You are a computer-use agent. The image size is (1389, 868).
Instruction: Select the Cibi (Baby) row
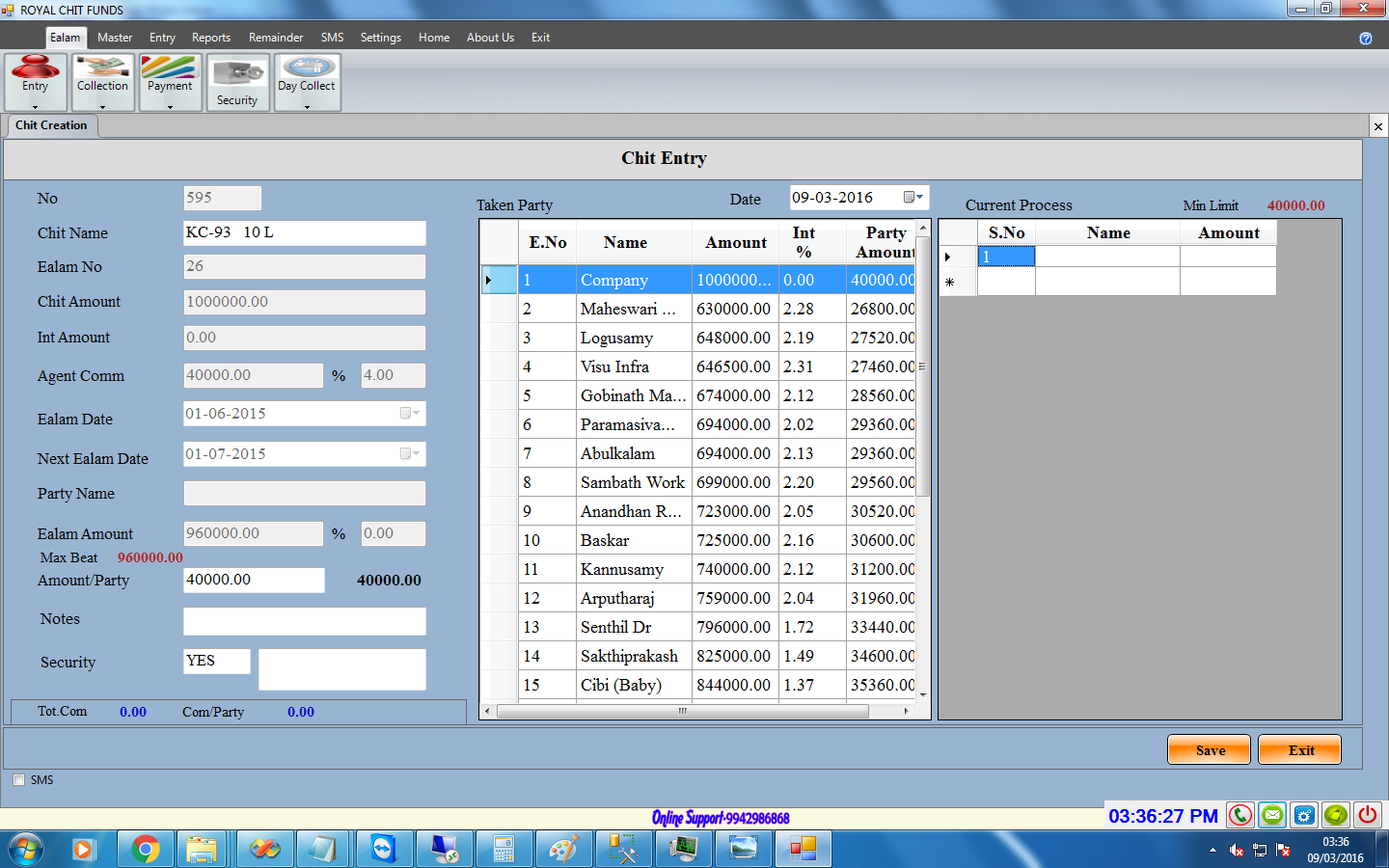click(698, 685)
